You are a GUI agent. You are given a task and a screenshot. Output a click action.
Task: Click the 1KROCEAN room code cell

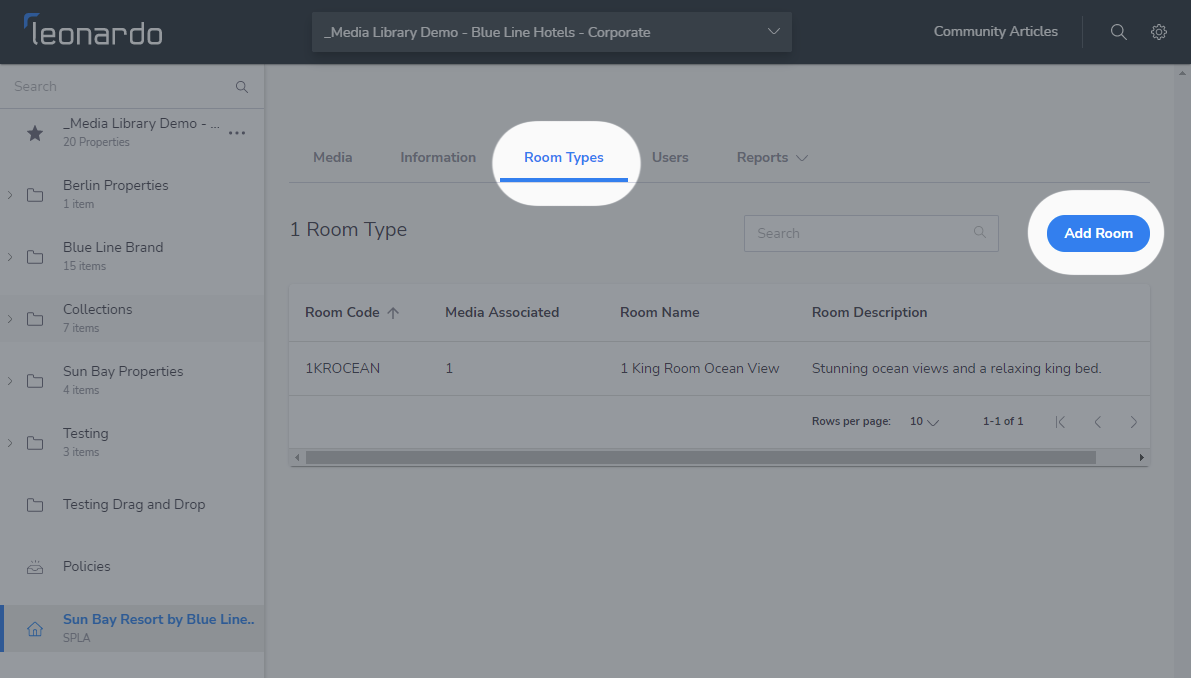click(343, 368)
